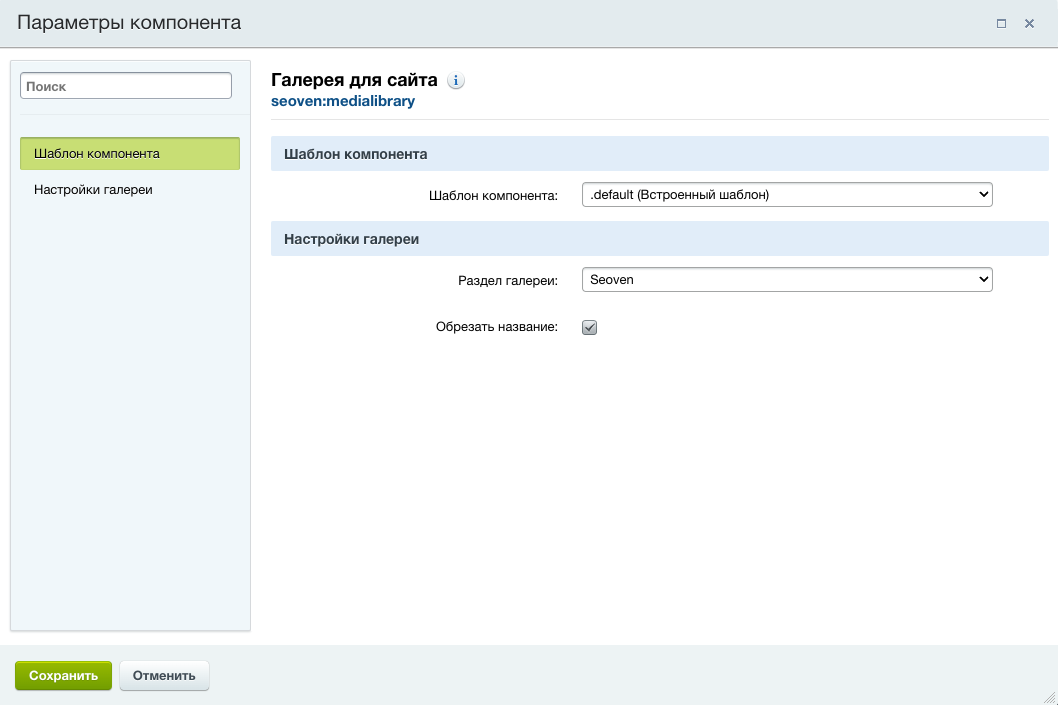
Task: Click the seoven:medialibrary component name
Action: pyautogui.click(x=342, y=101)
